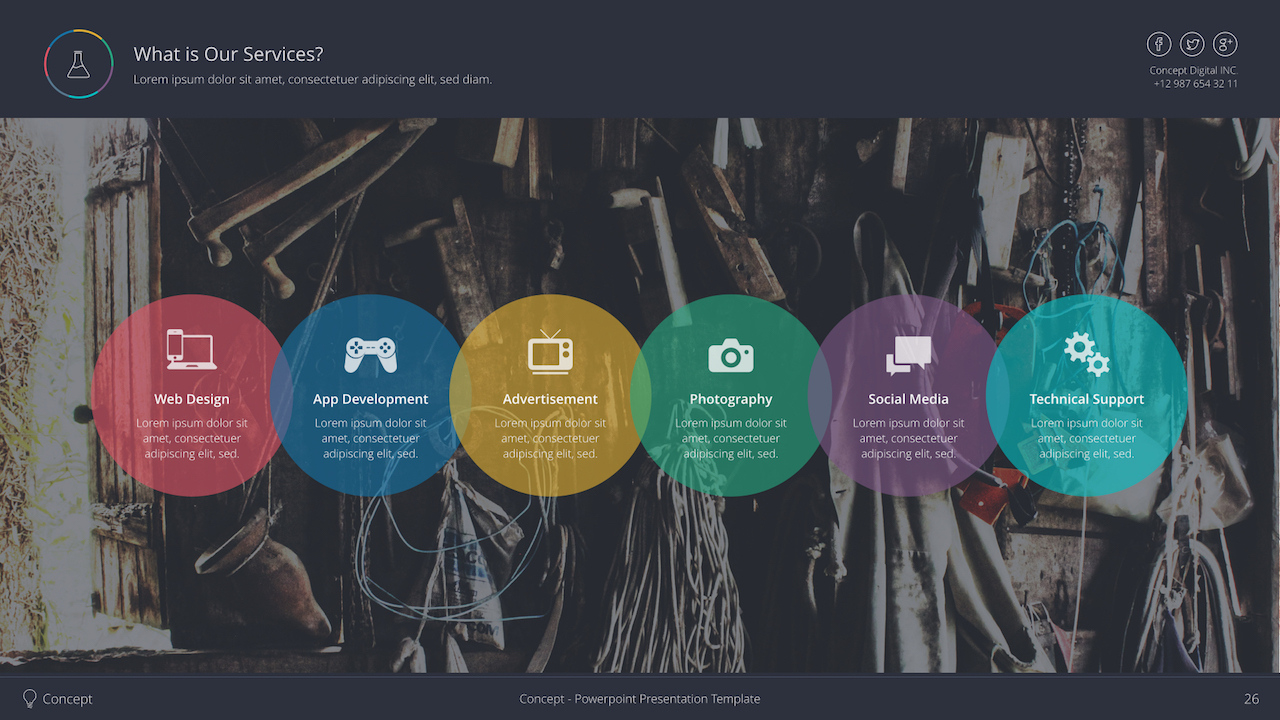This screenshot has height=720, width=1280.
Task: Select slide number 26
Action: coord(1251,698)
